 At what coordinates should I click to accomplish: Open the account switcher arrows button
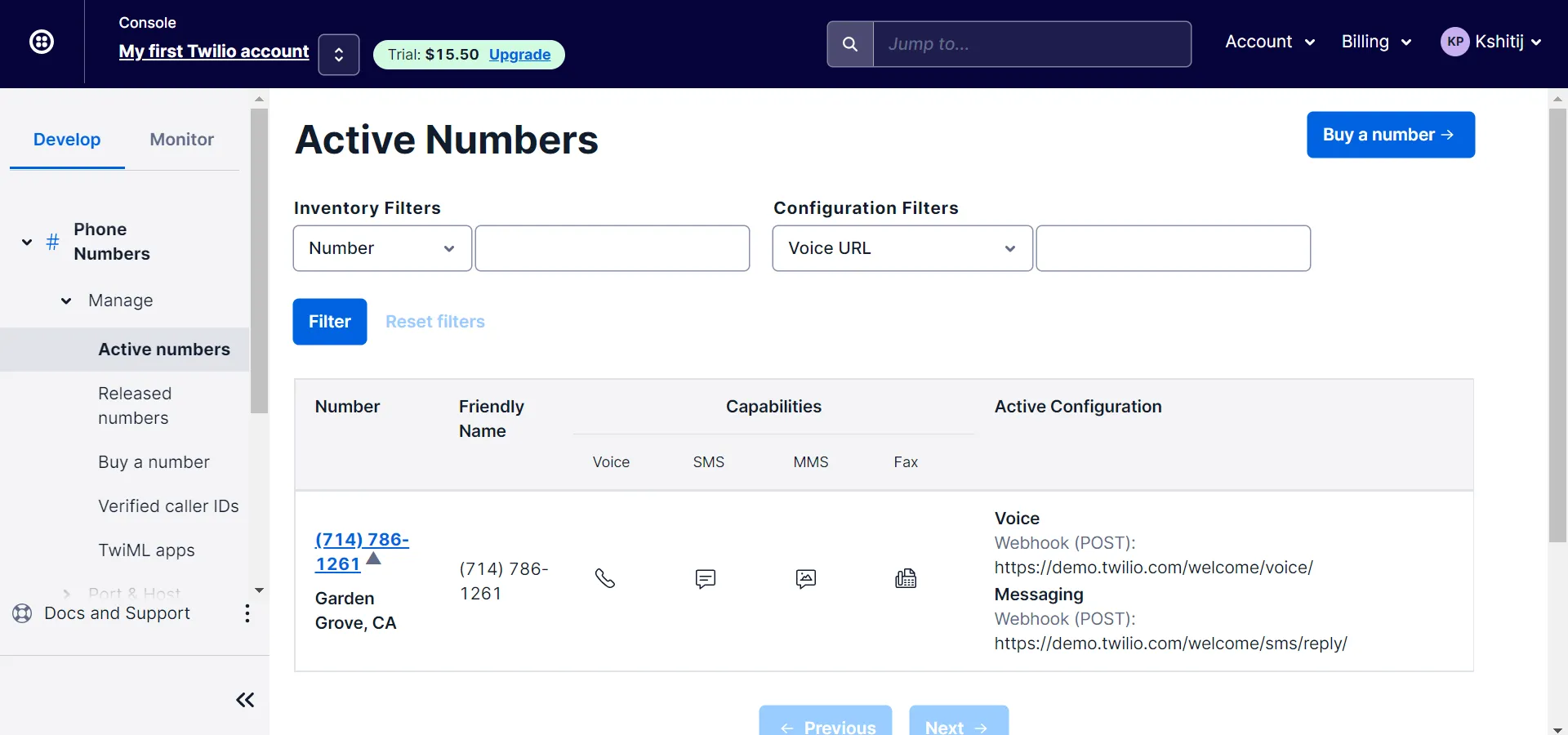(x=339, y=55)
